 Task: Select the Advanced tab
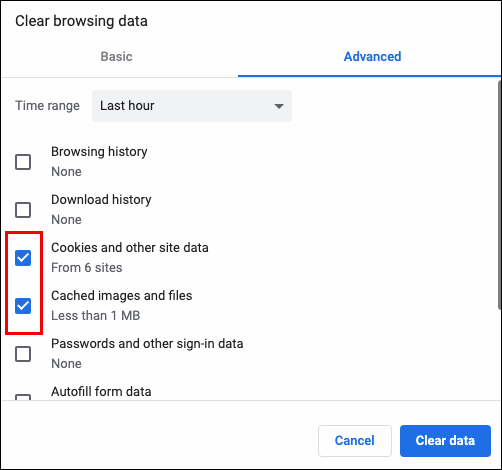coord(372,57)
